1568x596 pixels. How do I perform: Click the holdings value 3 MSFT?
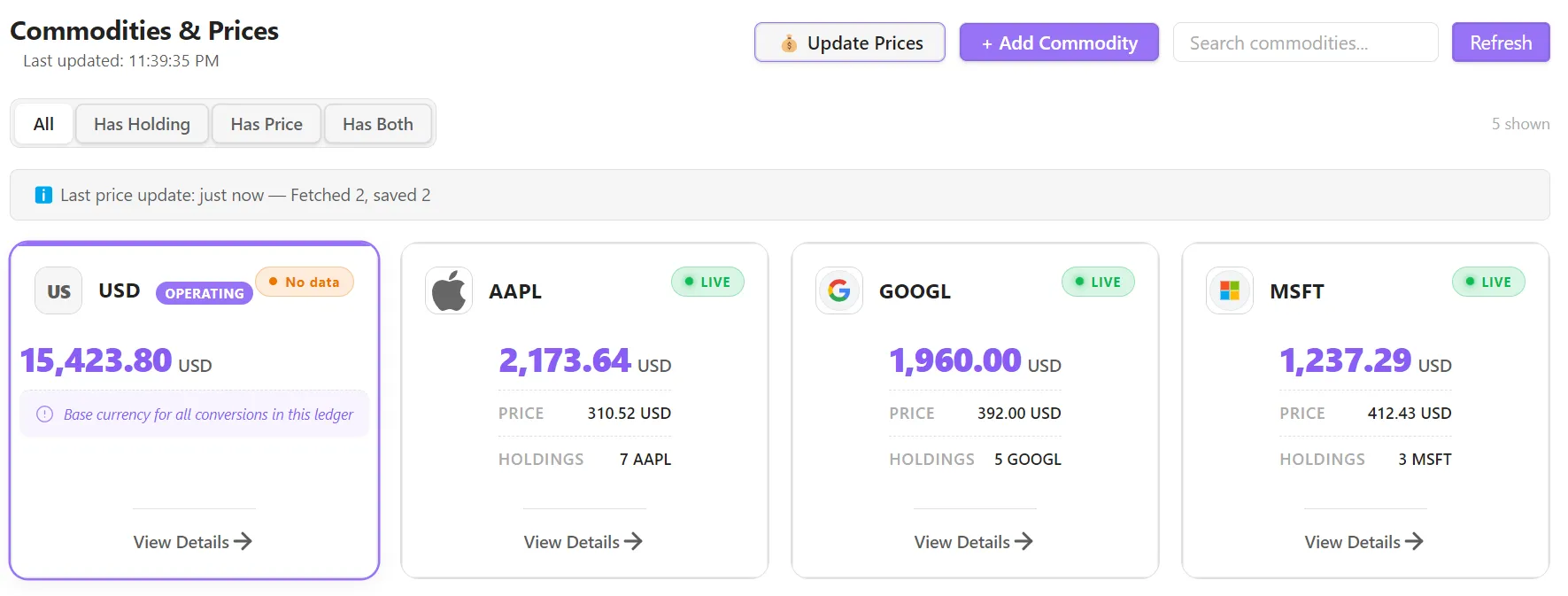1425,460
